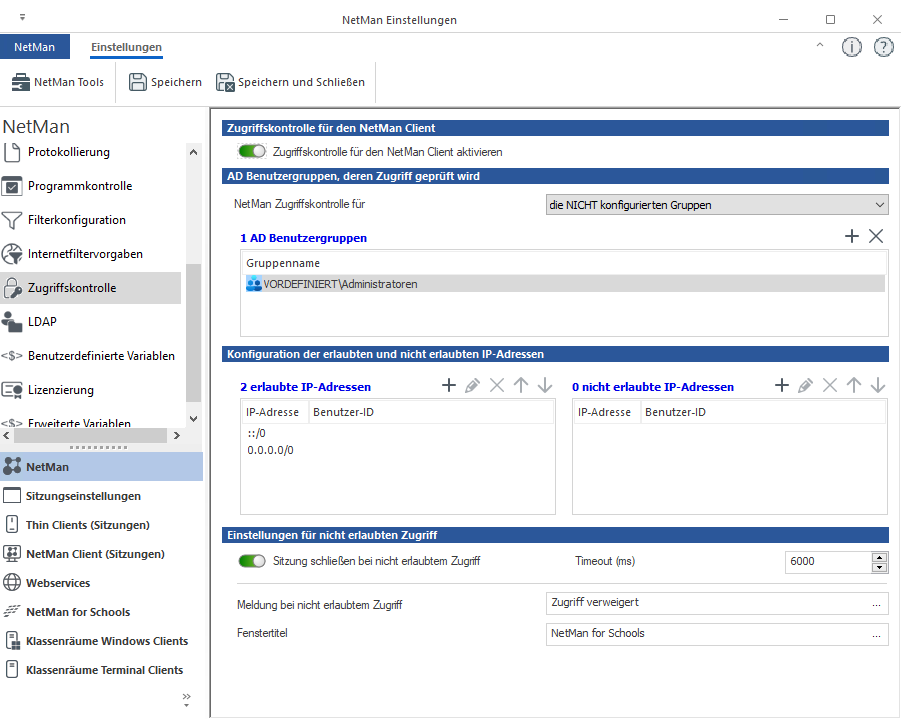Image resolution: width=907 pixels, height=726 pixels.
Task: Add an erlaubte IP-Adresse with plus icon
Action: coord(449,386)
